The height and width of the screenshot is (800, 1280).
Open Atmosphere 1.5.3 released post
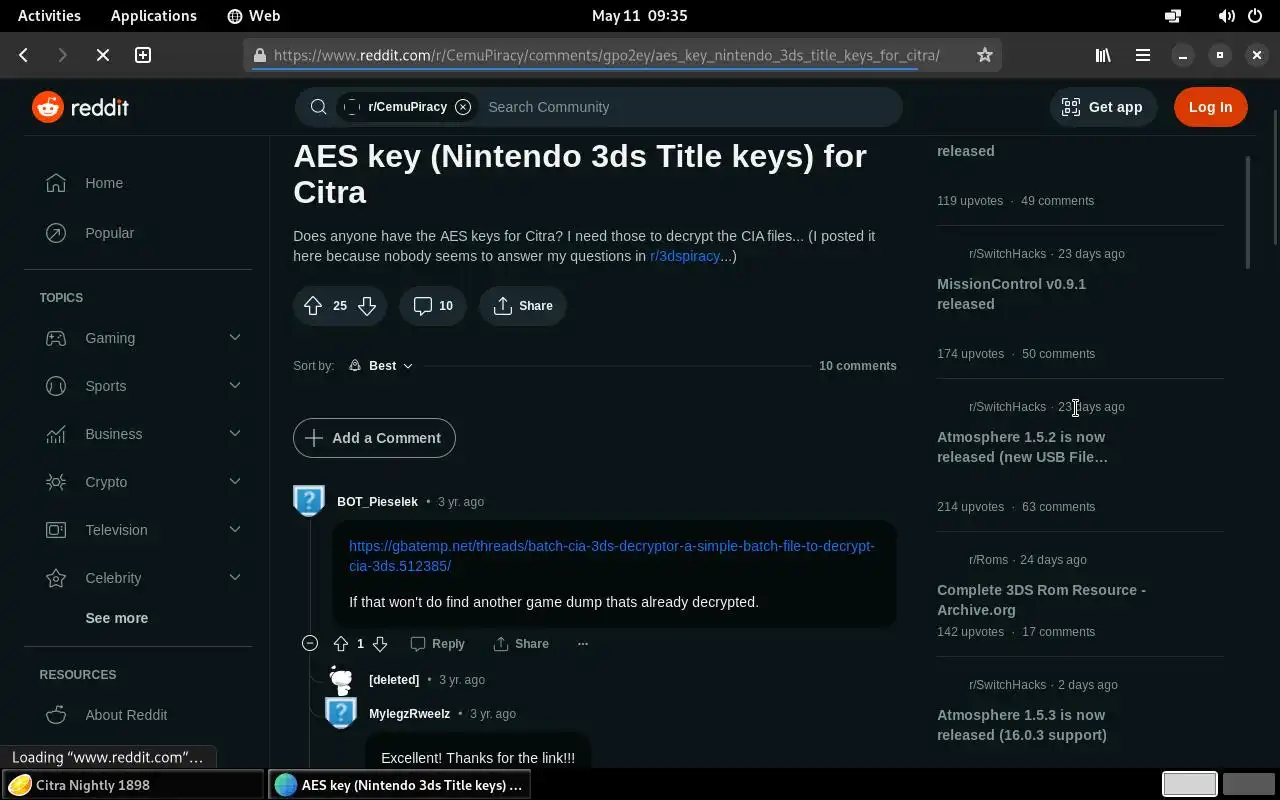(x=1022, y=725)
